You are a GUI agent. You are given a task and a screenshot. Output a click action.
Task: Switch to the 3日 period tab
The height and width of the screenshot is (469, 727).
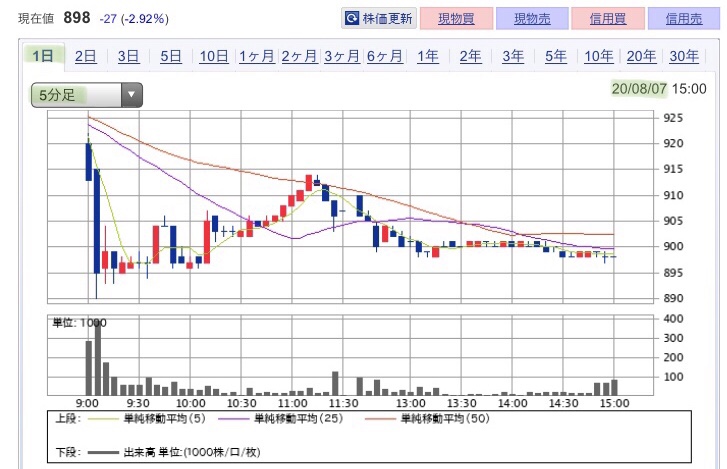click(128, 56)
